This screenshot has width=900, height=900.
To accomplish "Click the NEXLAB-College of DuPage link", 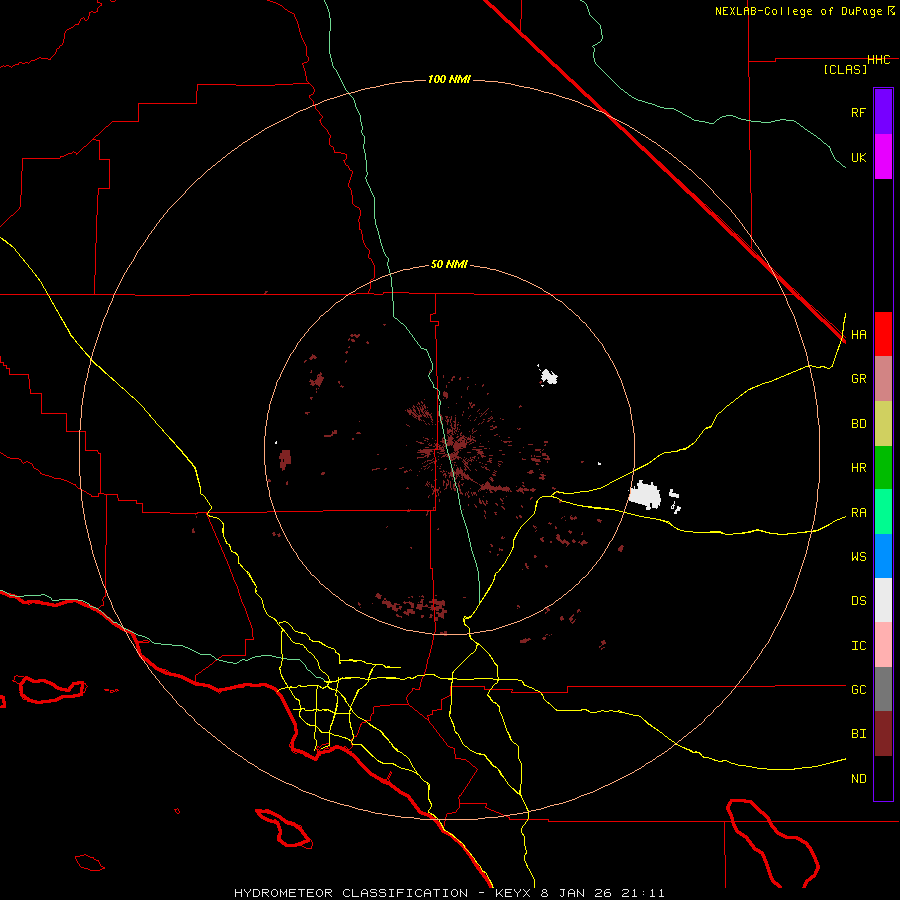I will [799, 11].
